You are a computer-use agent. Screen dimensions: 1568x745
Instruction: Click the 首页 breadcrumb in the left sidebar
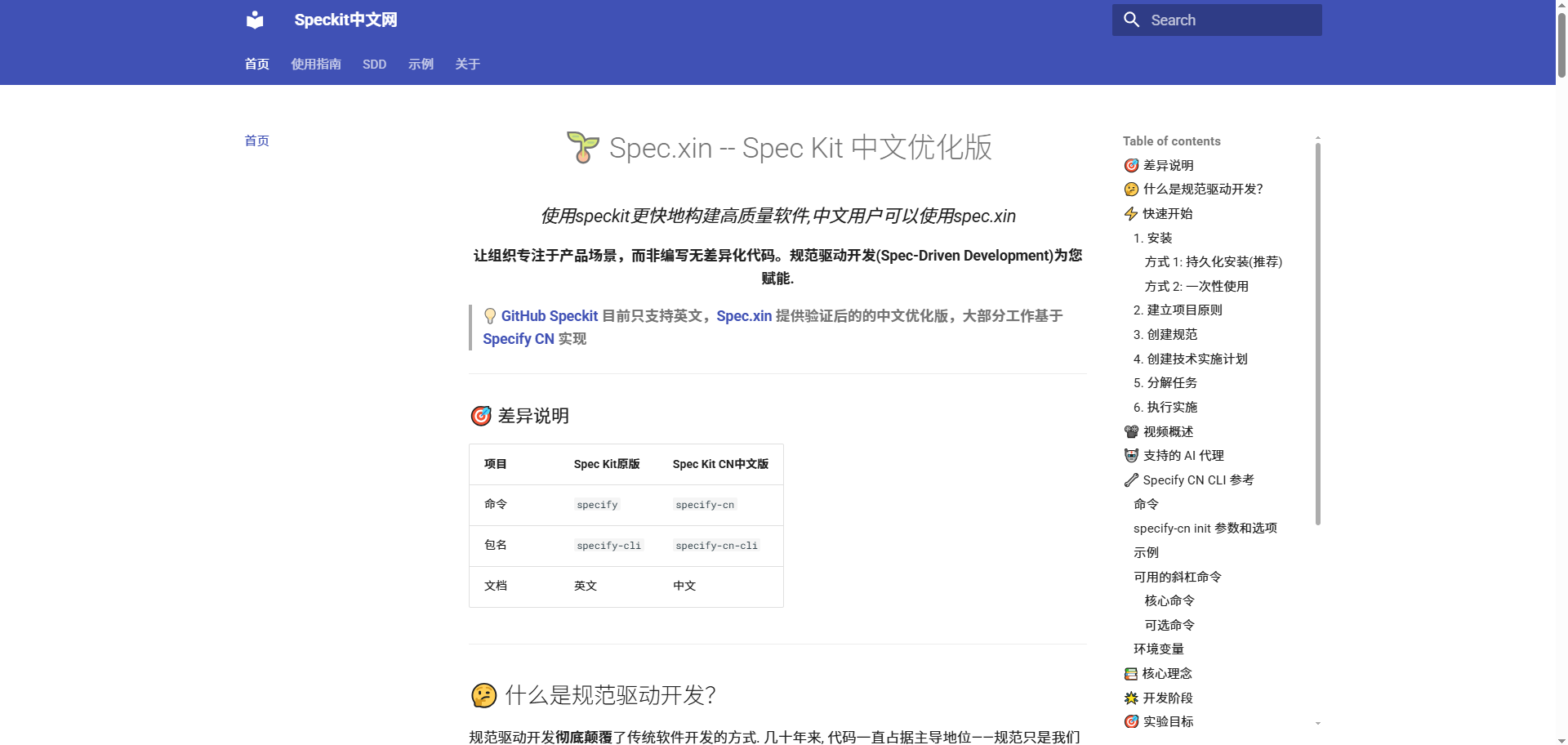click(256, 141)
